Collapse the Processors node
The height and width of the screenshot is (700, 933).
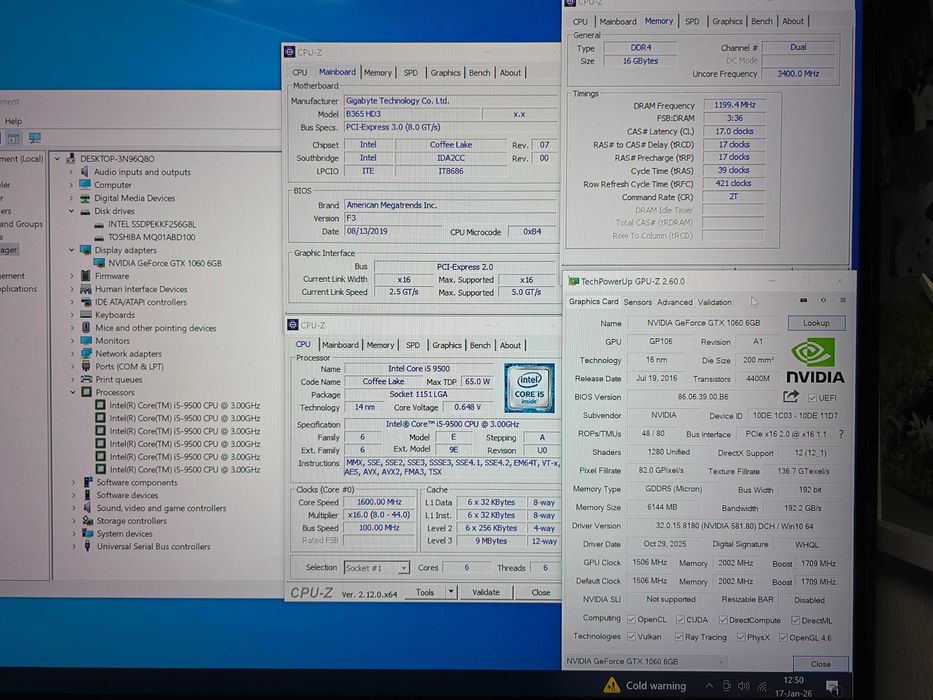coord(73,392)
